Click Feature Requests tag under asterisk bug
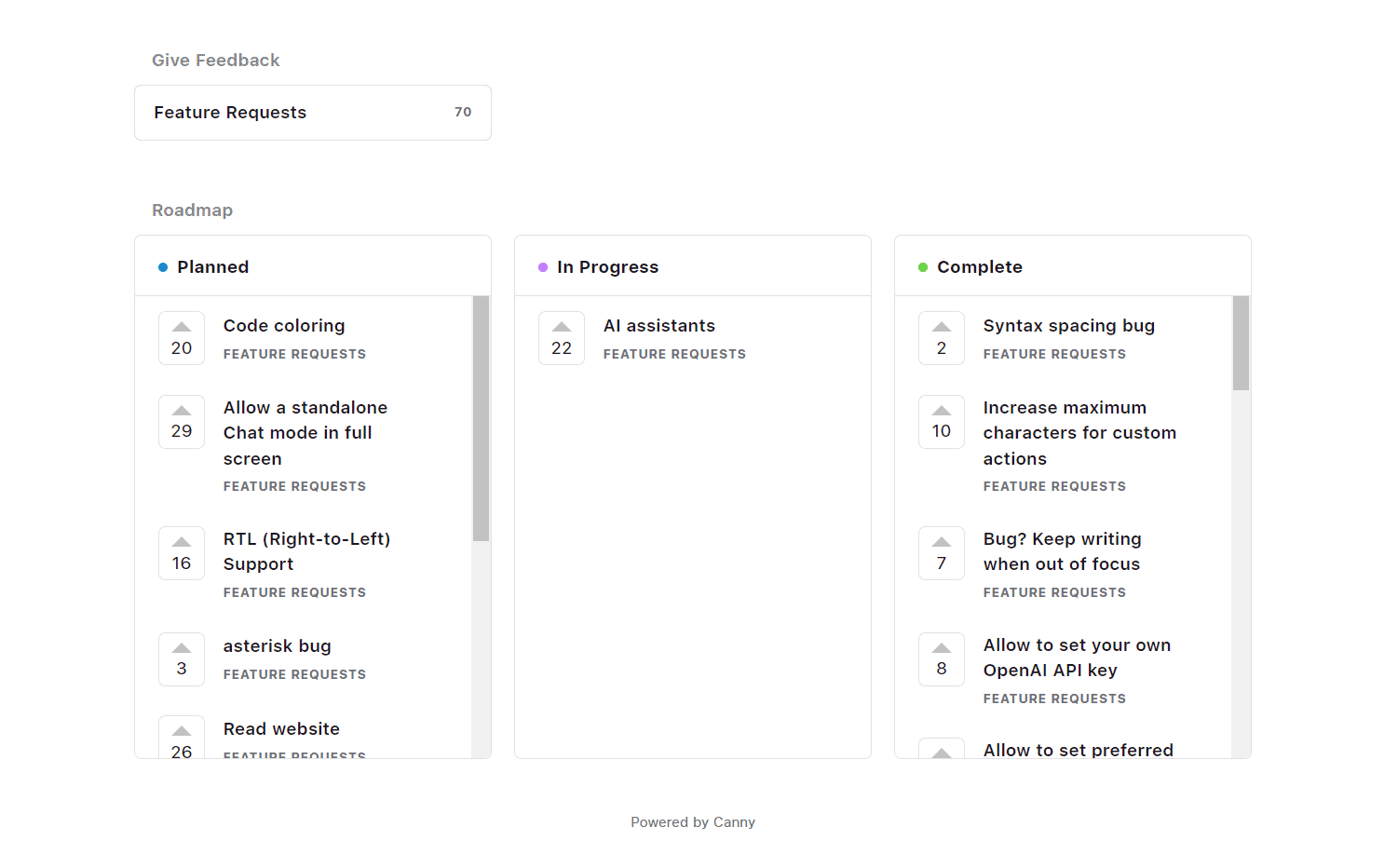The height and width of the screenshot is (868, 1398). coord(294,674)
